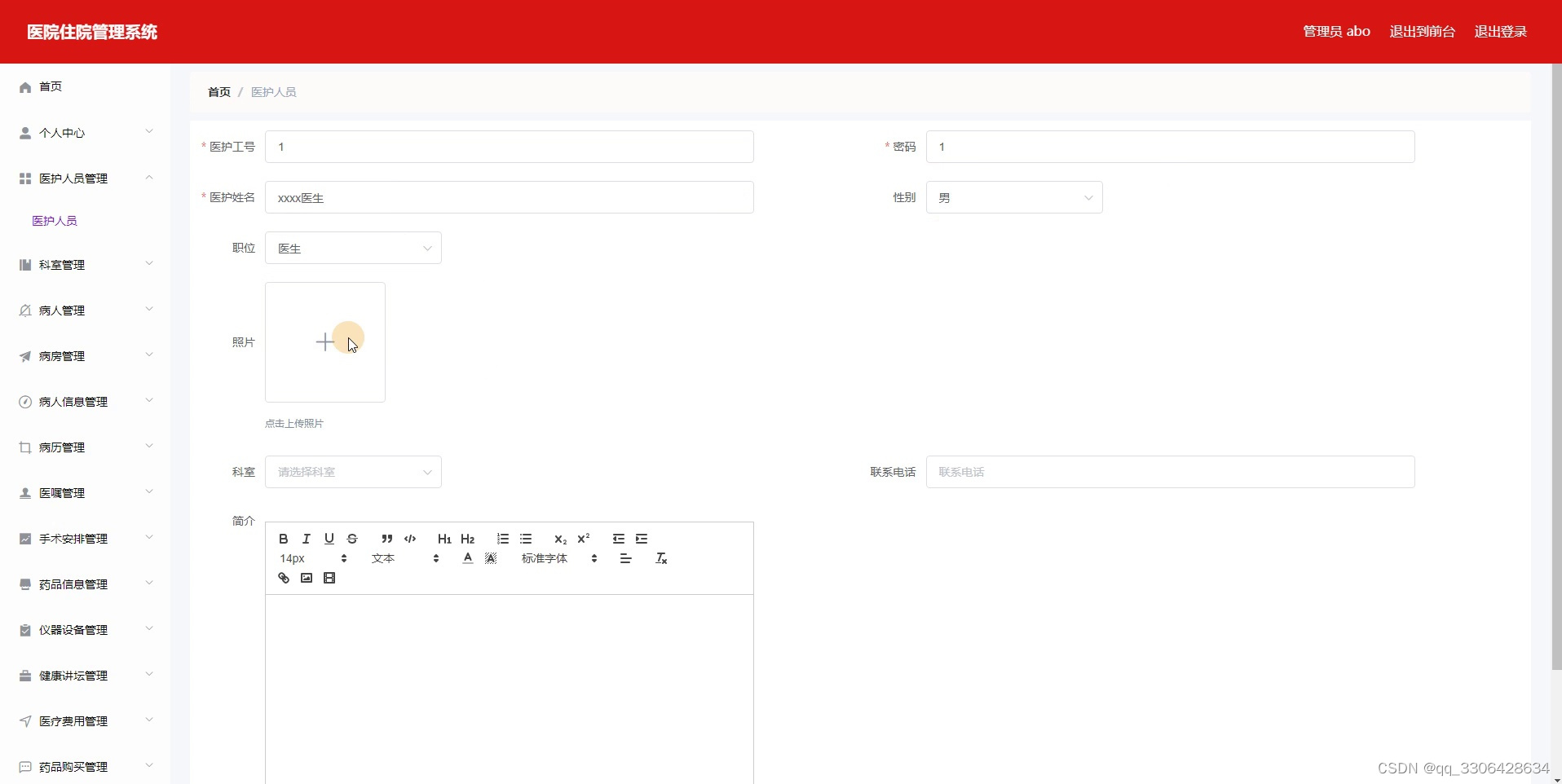Focus the 医护工号 input field
The image size is (1562, 784).
tap(510, 147)
